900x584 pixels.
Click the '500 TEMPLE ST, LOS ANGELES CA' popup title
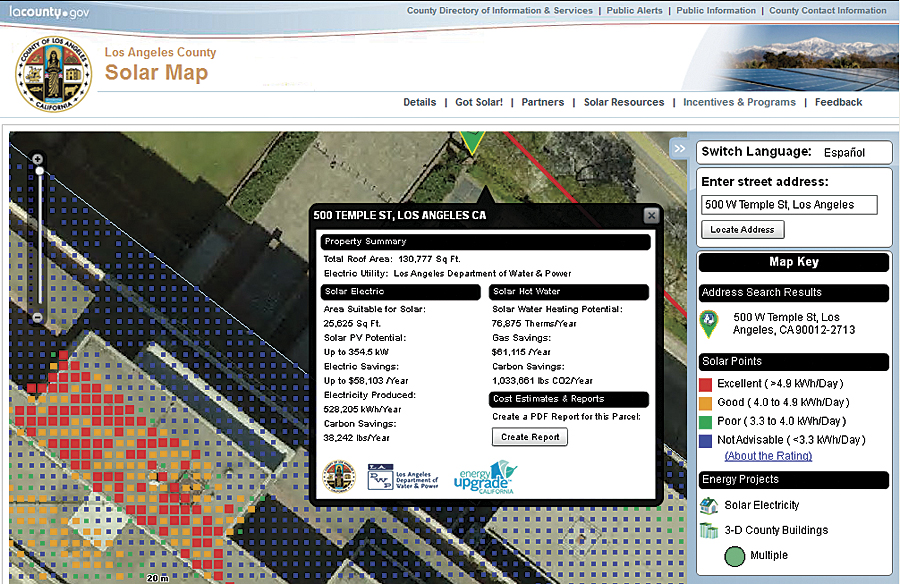399,215
